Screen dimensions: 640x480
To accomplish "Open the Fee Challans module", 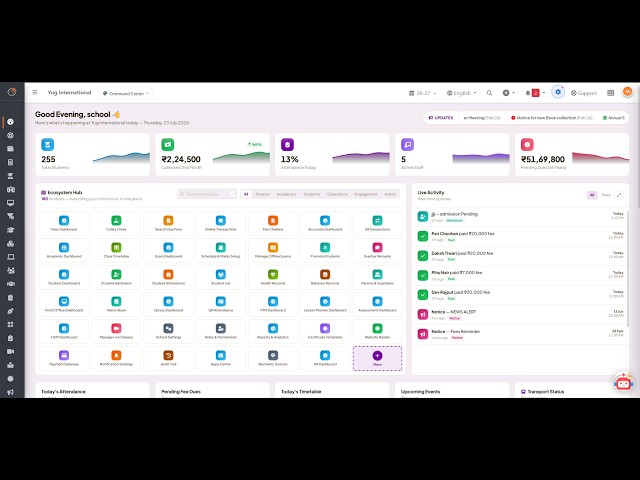I will click(x=273, y=223).
